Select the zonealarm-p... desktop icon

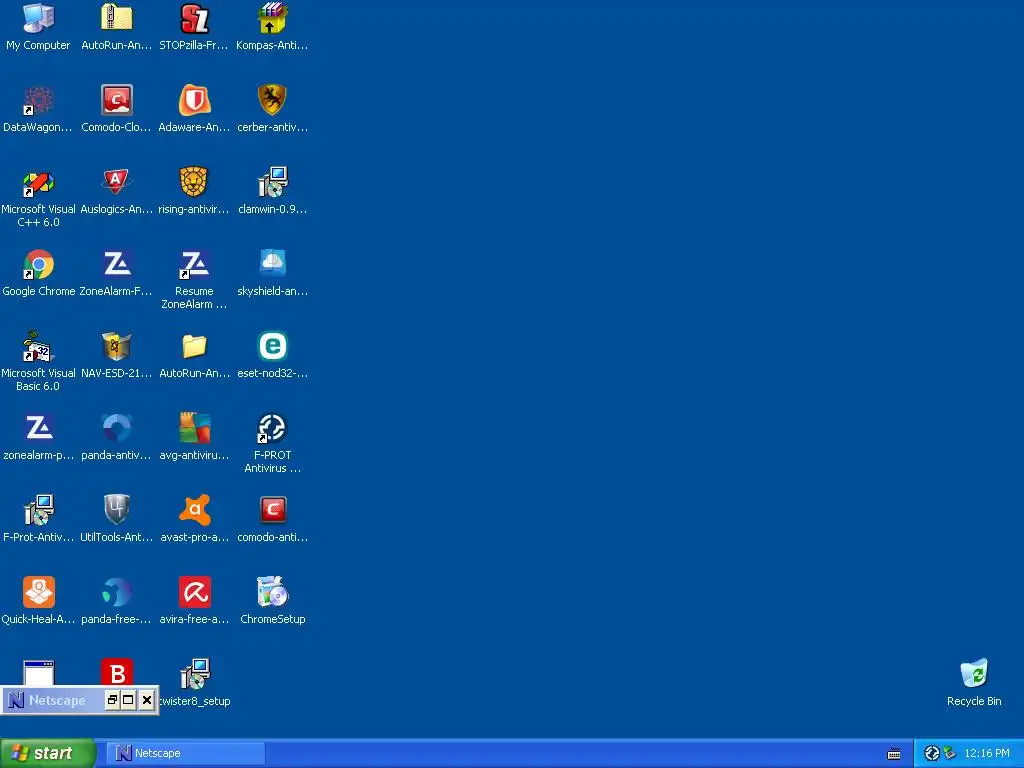coord(38,428)
